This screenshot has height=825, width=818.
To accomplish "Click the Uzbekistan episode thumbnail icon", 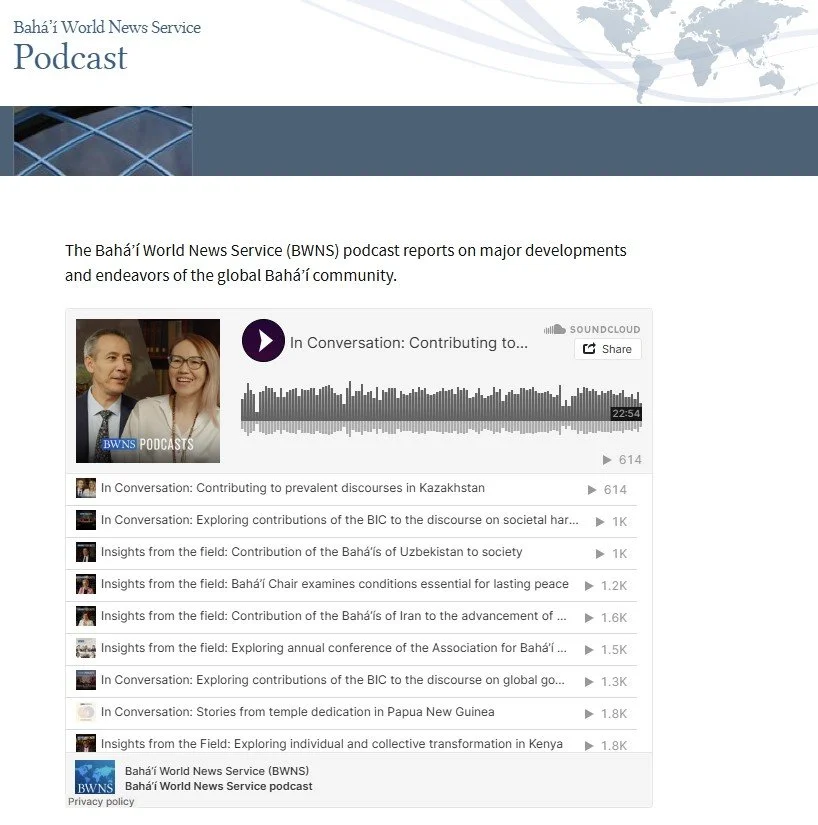I will [86, 552].
